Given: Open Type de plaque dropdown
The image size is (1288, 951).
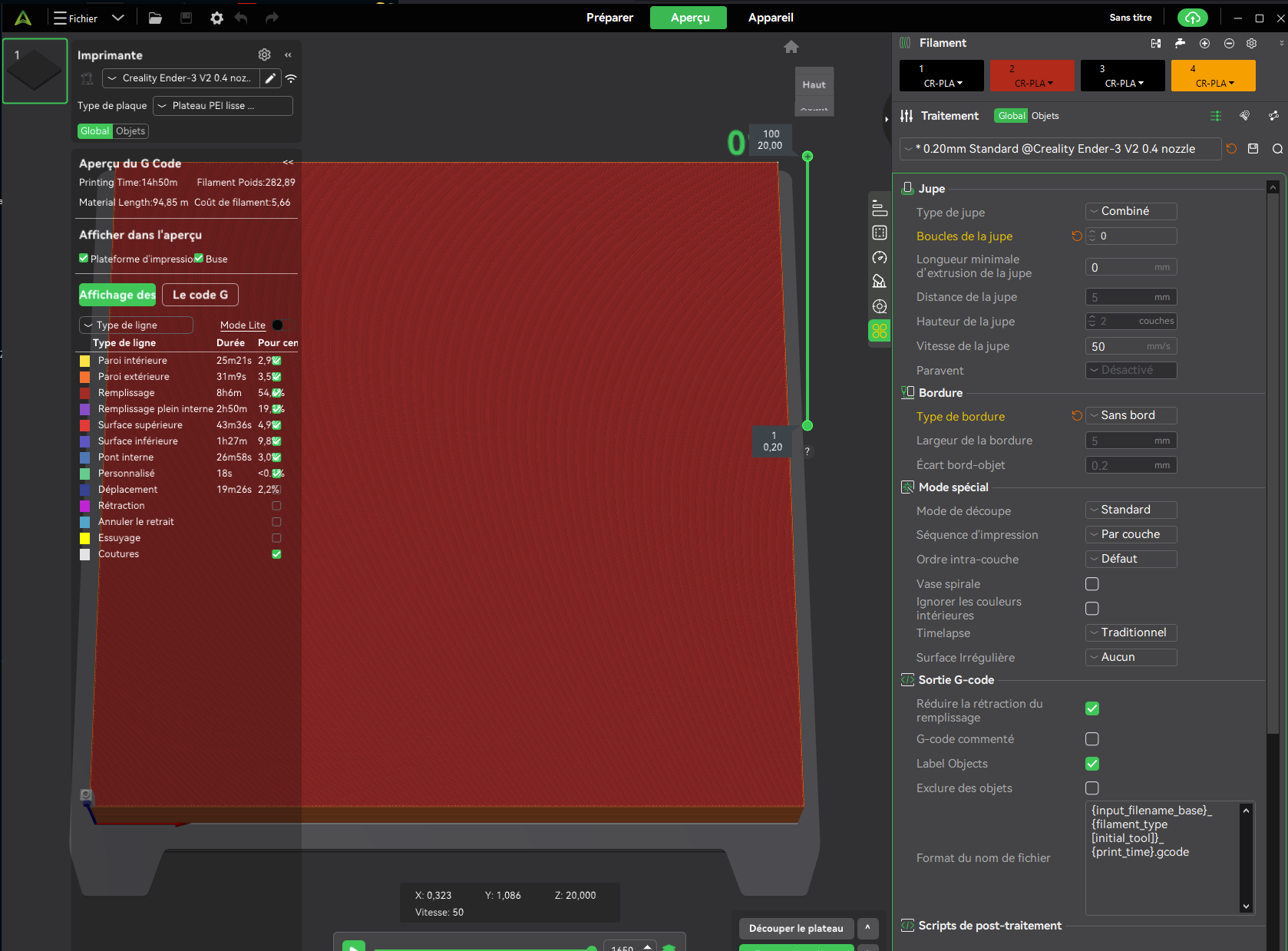Looking at the screenshot, I should (x=223, y=106).
